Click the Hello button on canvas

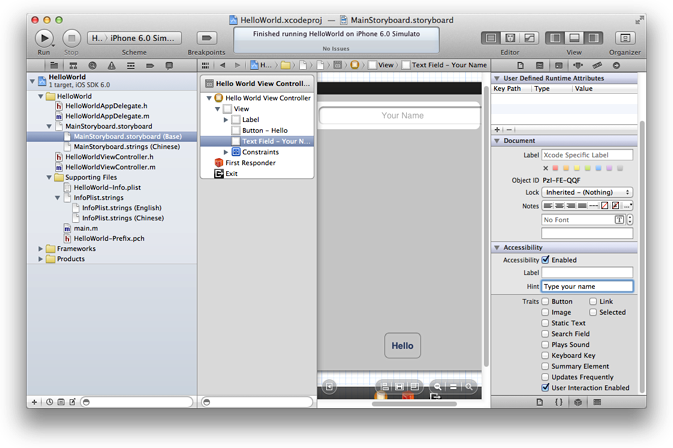coord(402,346)
